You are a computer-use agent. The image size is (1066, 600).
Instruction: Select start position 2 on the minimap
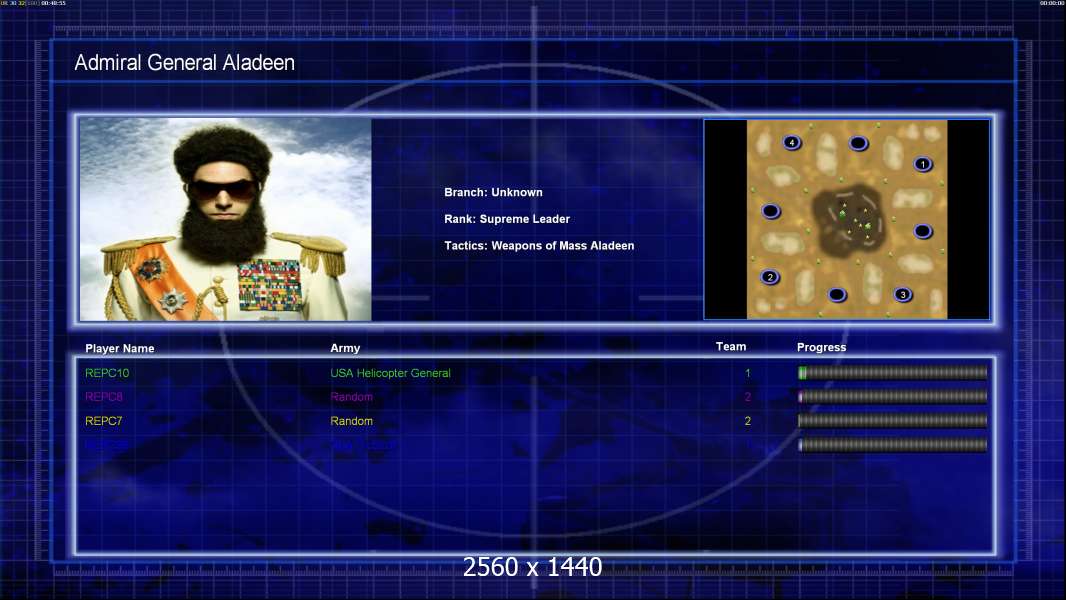pyautogui.click(x=770, y=277)
